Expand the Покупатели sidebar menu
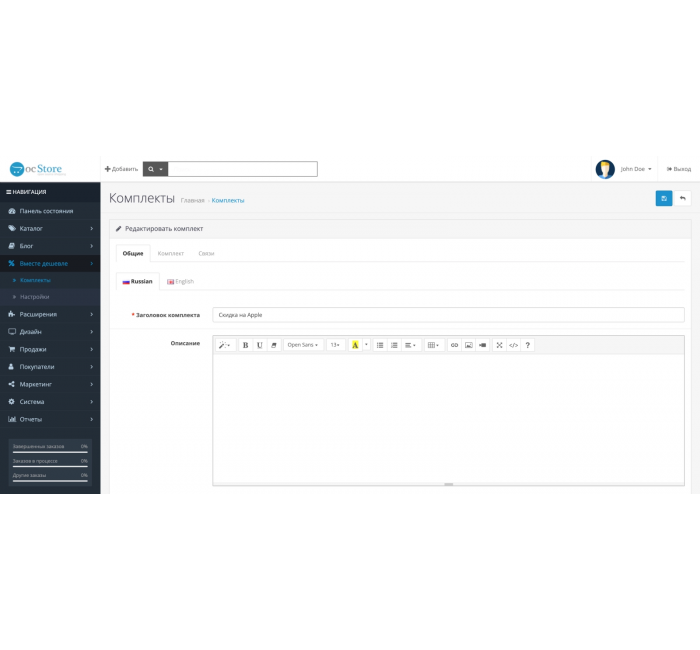Image resolution: width=700 pixels, height=650 pixels. coord(50,367)
